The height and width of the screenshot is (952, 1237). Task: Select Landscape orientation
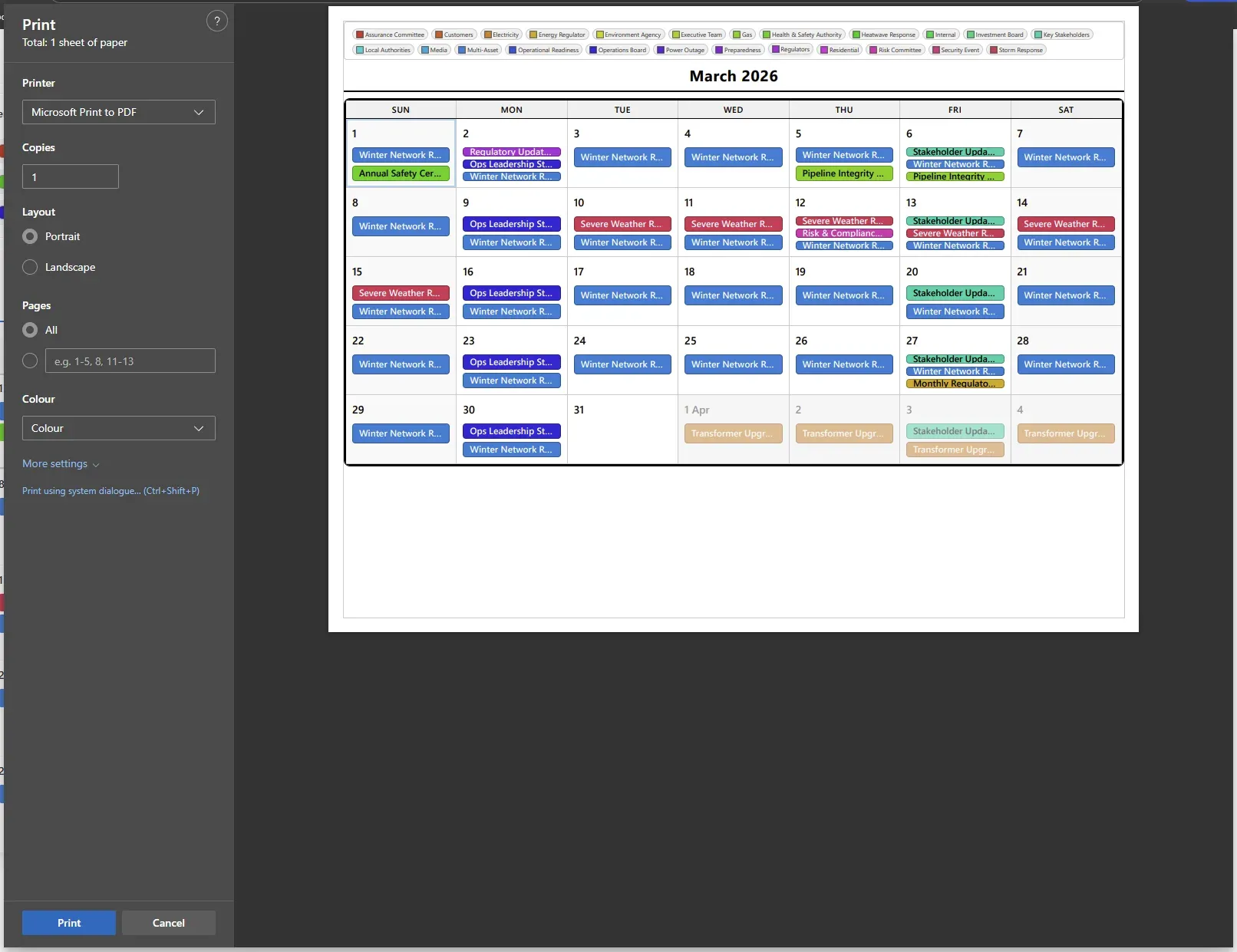click(30, 267)
